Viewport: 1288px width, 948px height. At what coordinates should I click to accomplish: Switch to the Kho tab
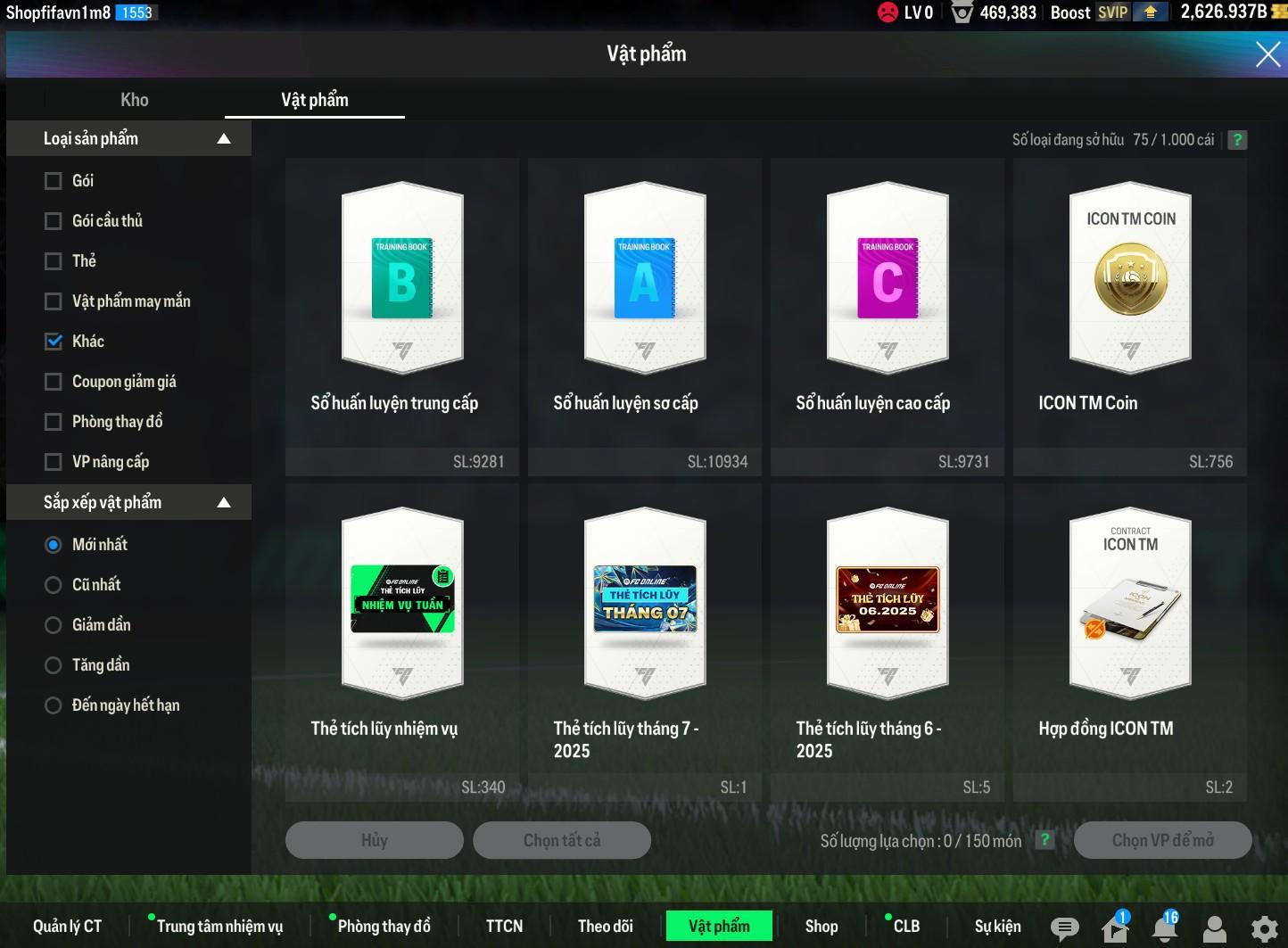coord(135,100)
